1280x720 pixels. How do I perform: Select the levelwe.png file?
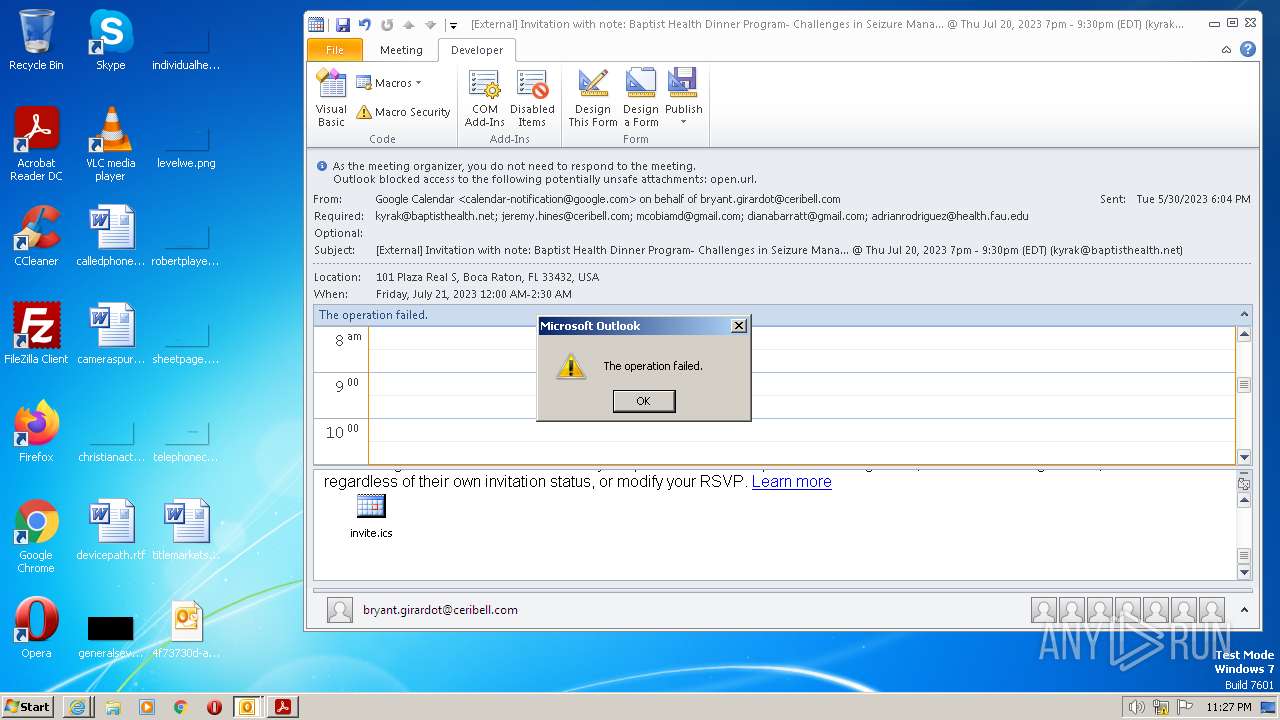pyautogui.click(x=186, y=144)
